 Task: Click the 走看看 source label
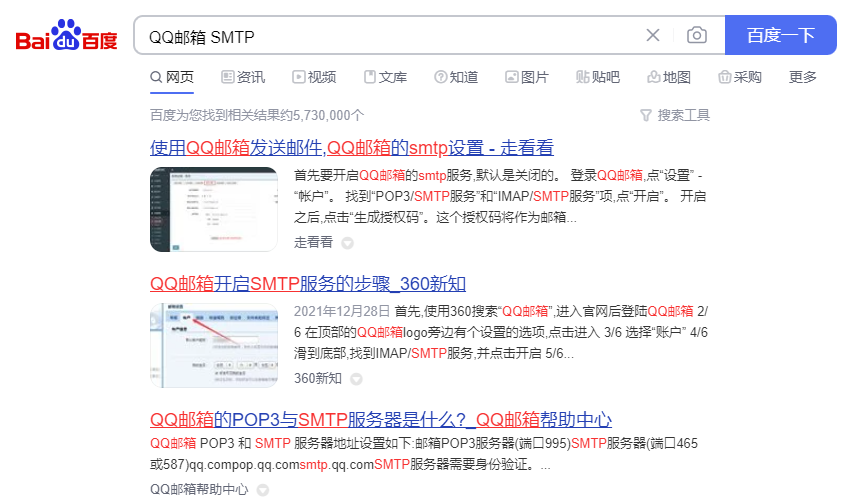pos(314,242)
